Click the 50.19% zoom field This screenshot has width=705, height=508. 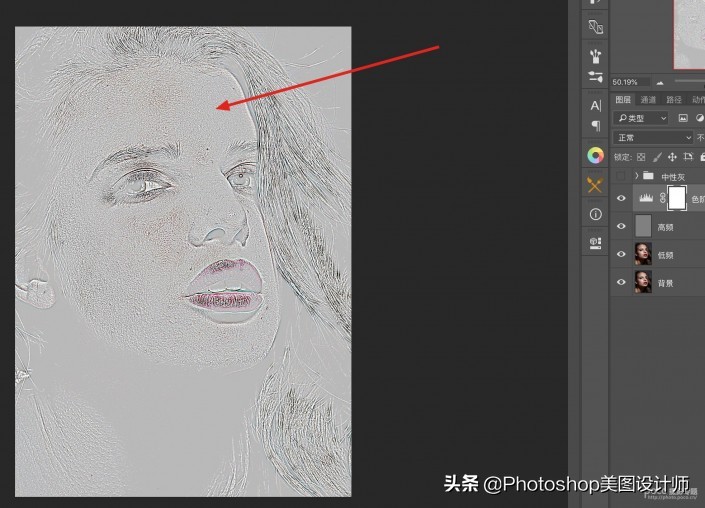626,82
